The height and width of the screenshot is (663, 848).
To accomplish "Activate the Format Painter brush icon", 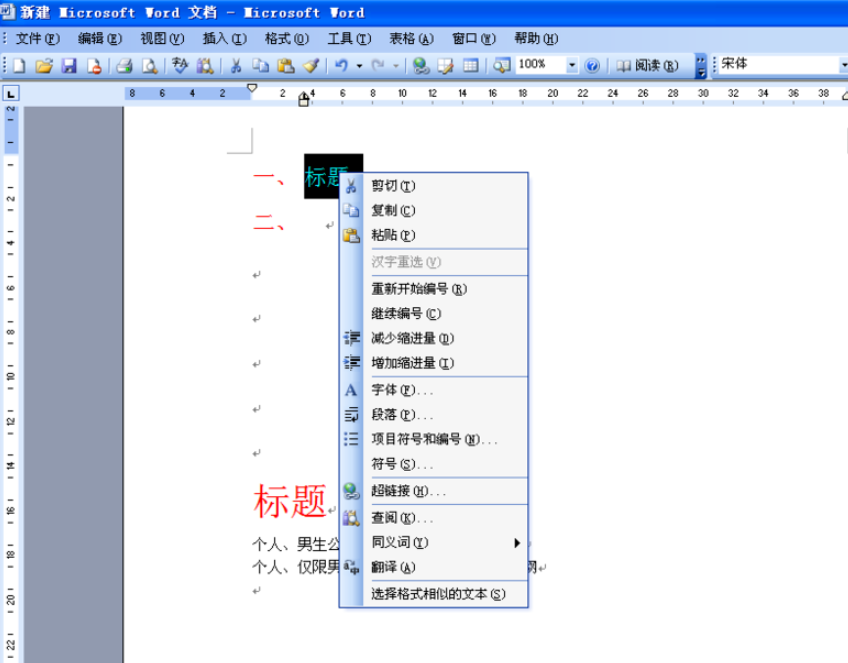I will (x=311, y=66).
